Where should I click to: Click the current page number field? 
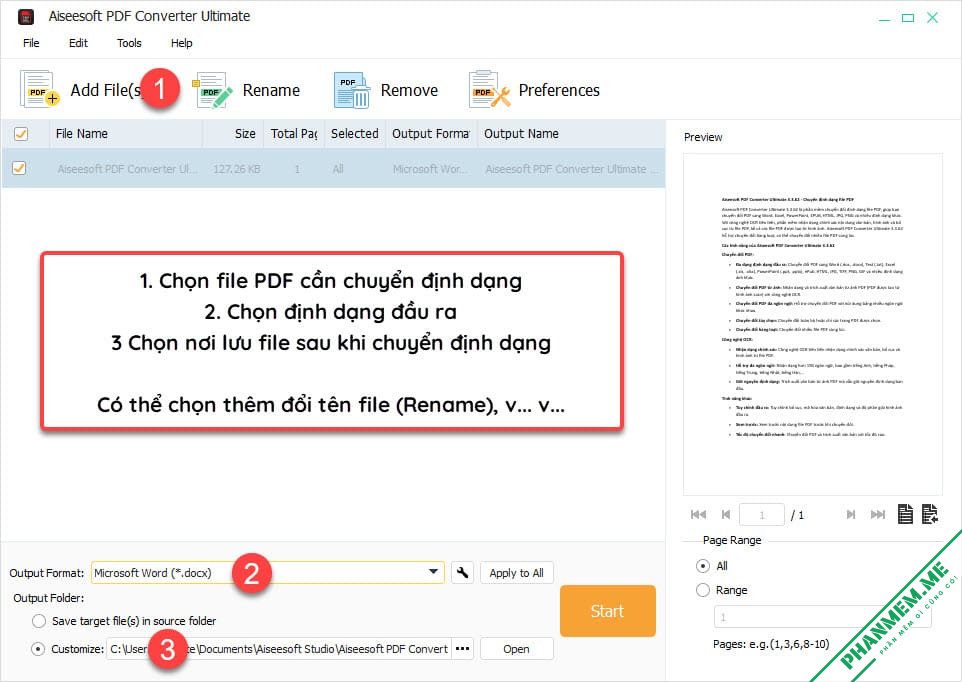click(762, 515)
